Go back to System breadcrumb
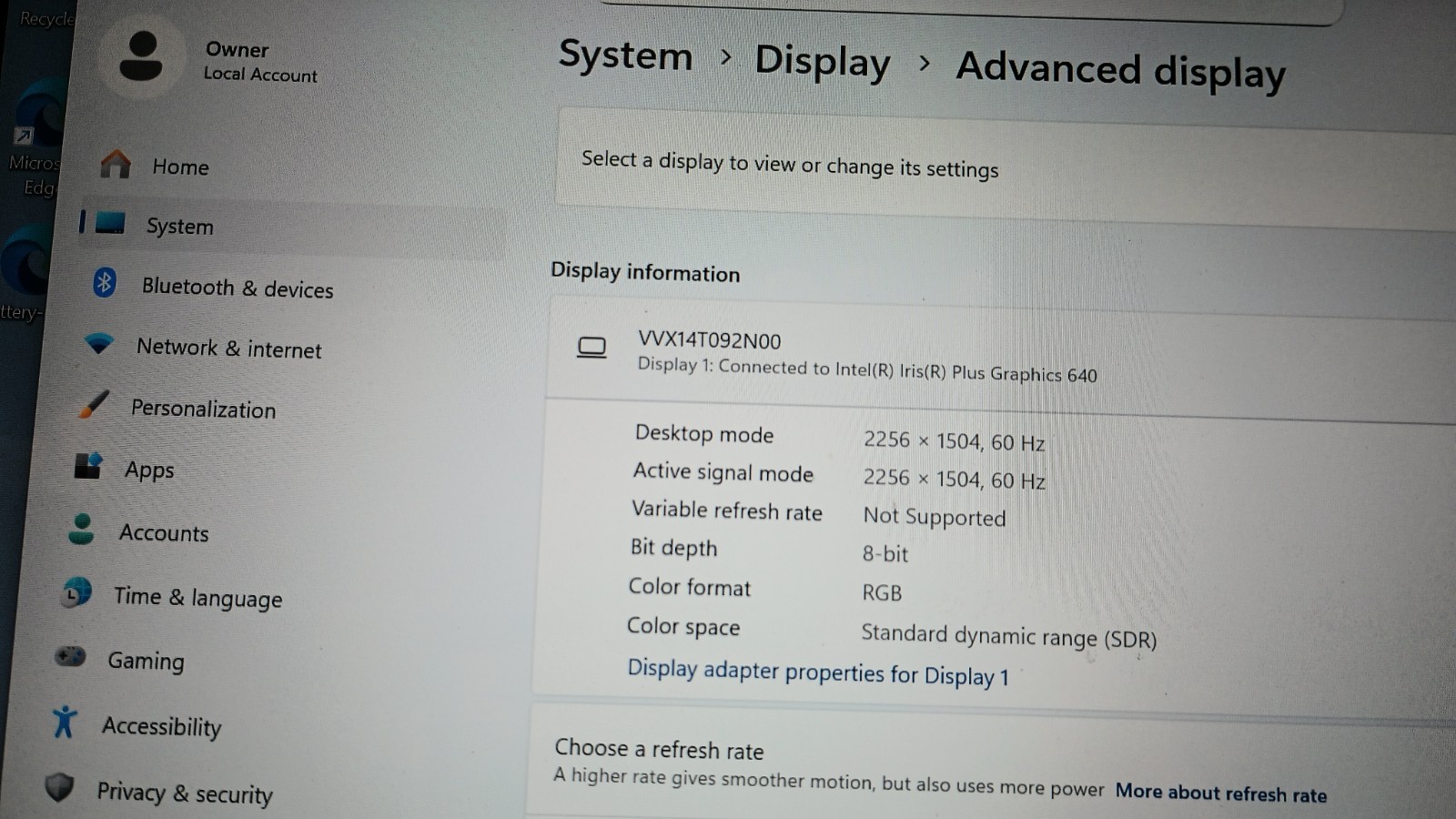The width and height of the screenshot is (1456, 819). (625, 56)
